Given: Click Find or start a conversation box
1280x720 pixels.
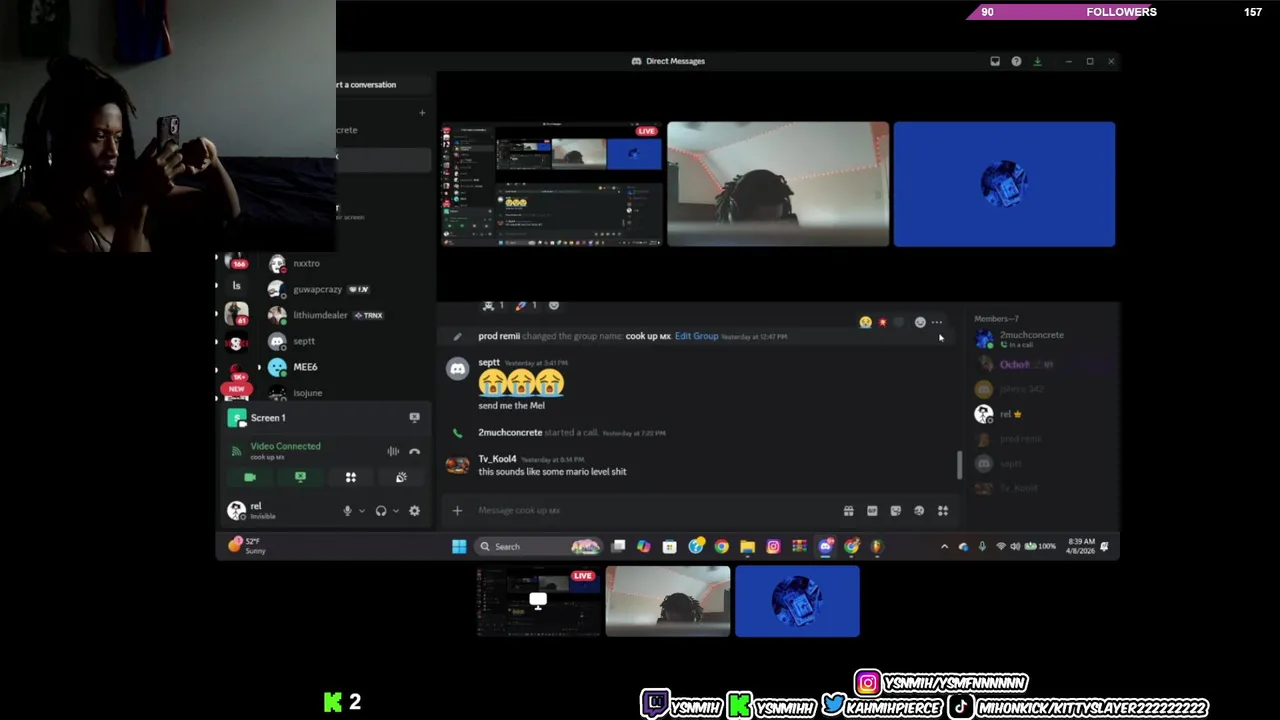Looking at the screenshot, I should [x=385, y=84].
